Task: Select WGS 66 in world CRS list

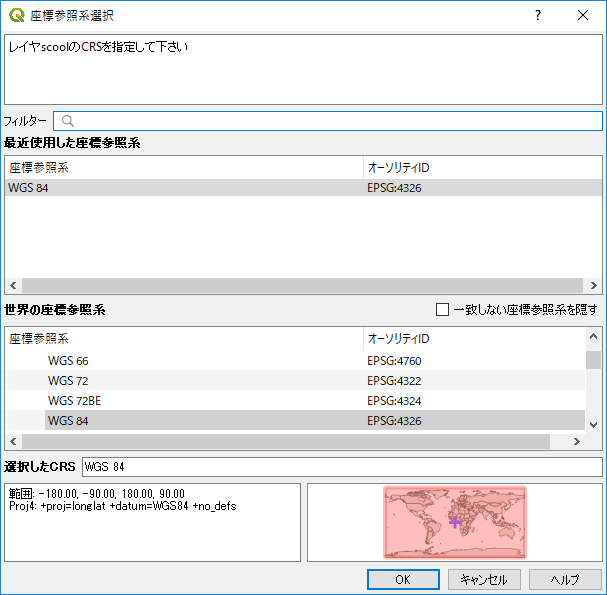Action: coord(68,361)
